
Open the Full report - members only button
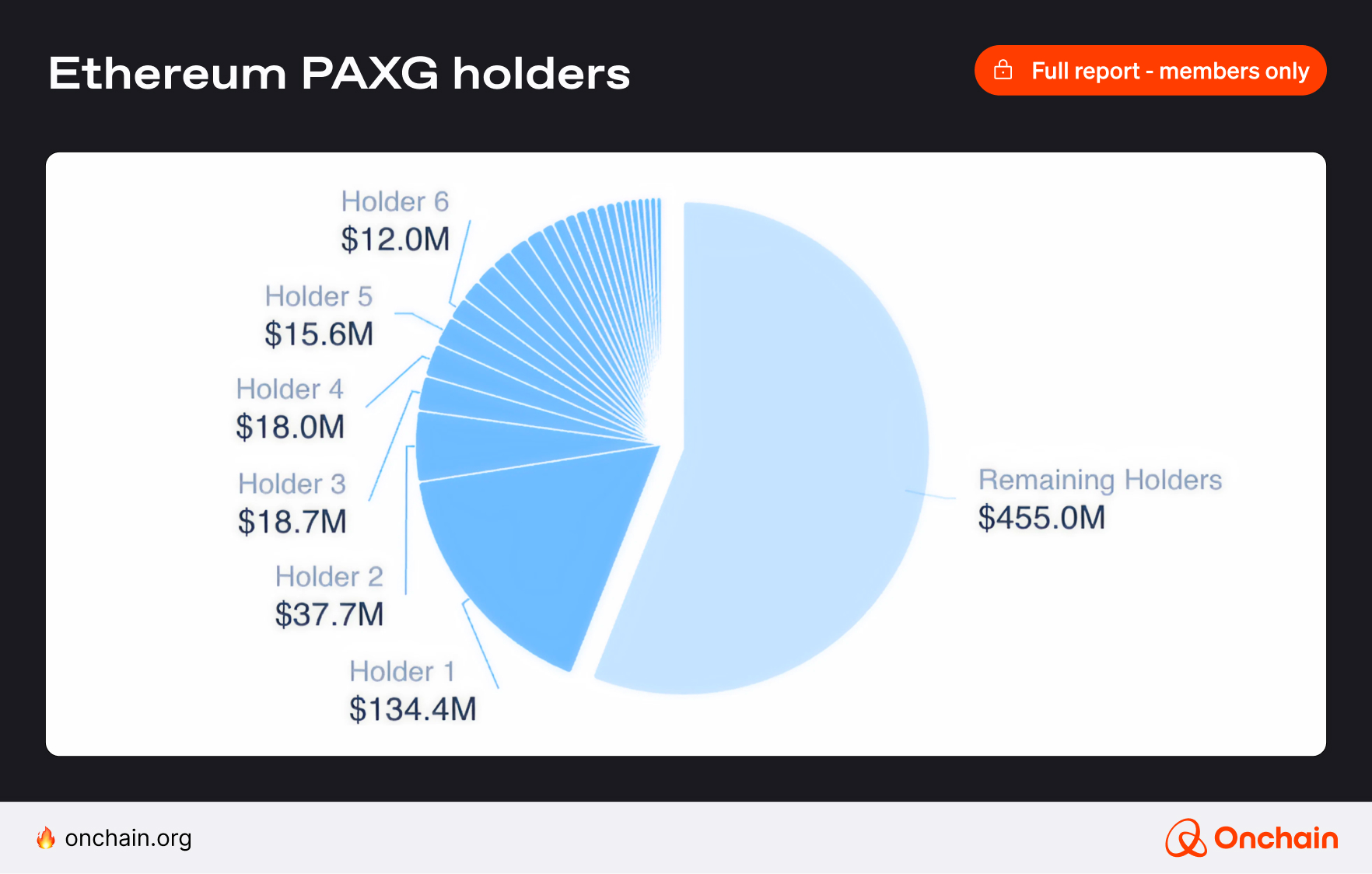(x=1150, y=71)
